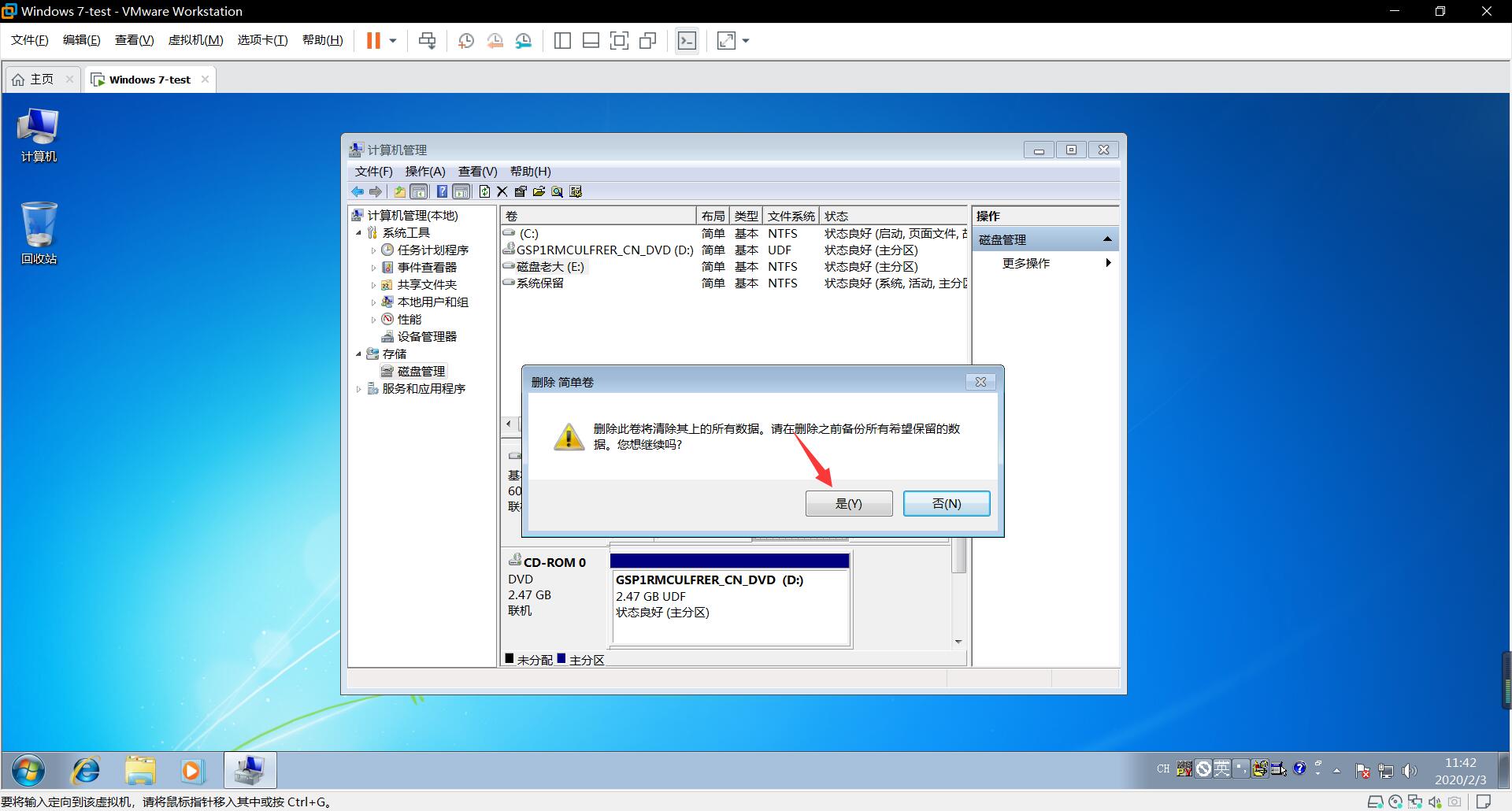The image size is (1512, 811).
Task: Select the 磁盘老大 (E:) volume row
Action: pyautogui.click(x=734, y=267)
